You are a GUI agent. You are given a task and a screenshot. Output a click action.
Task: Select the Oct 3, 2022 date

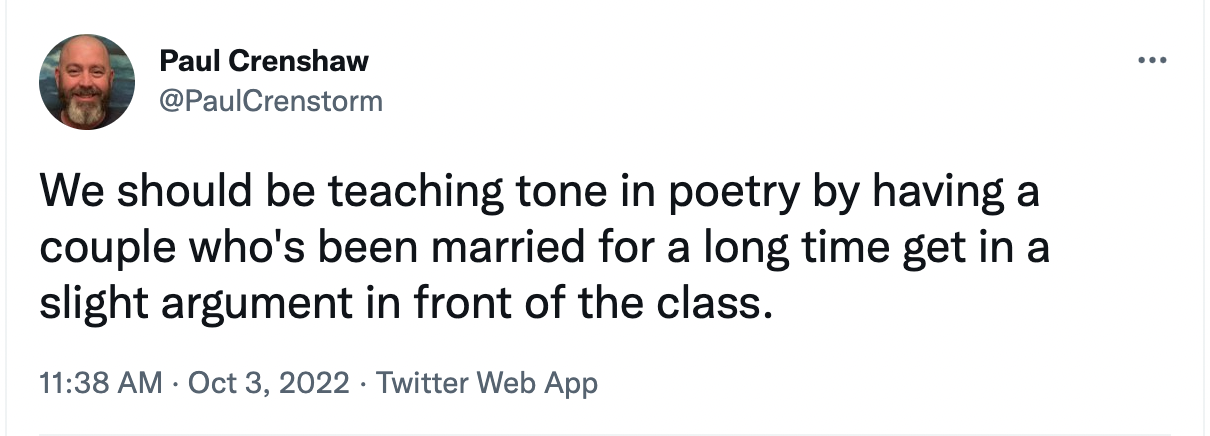[x=270, y=383]
